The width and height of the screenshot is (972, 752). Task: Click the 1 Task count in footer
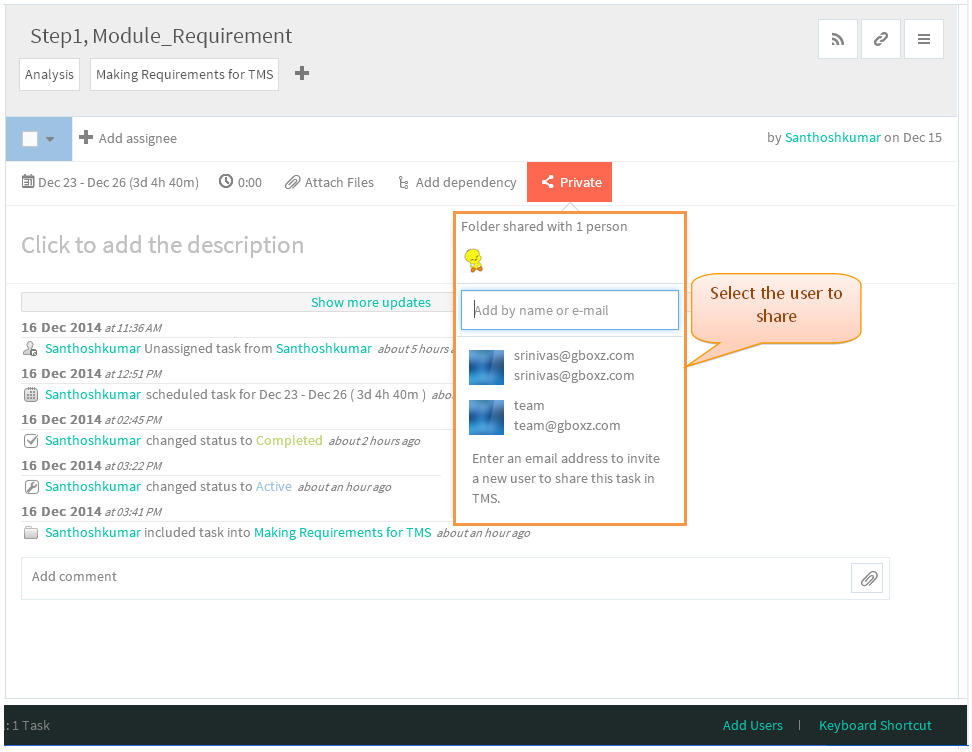click(x=30, y=725)
